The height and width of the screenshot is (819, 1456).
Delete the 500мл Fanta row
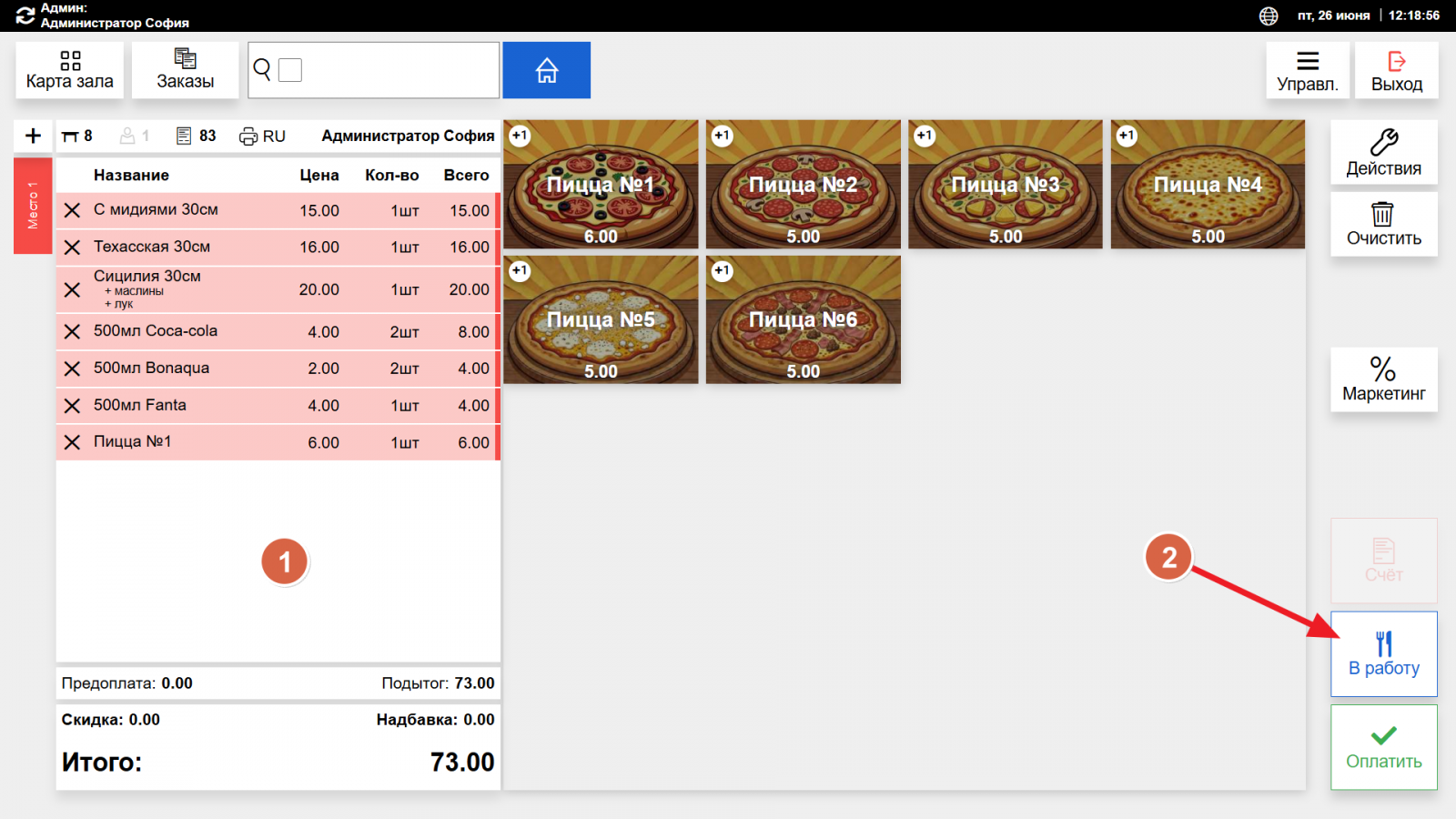point(73,406)
